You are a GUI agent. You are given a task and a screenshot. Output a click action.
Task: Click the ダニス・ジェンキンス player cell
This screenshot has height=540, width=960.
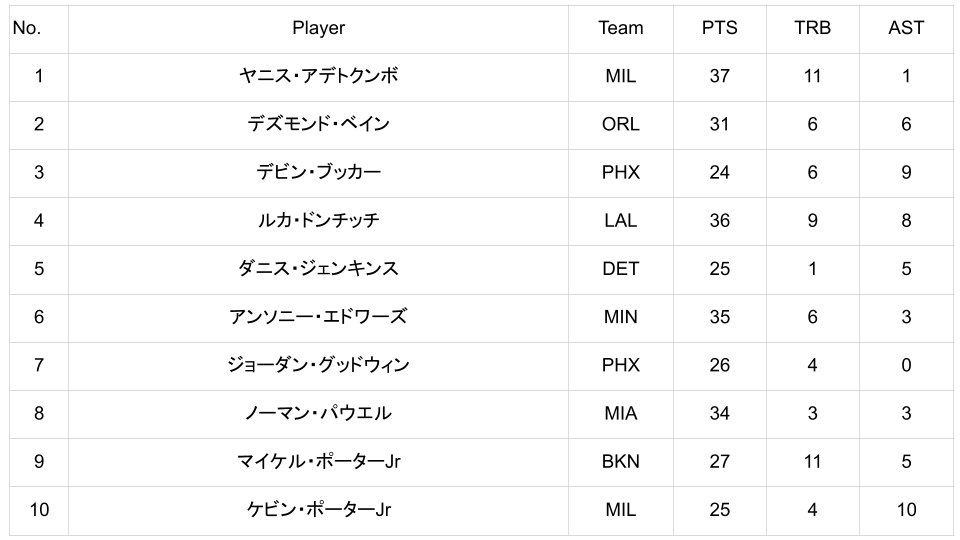click(x=318, y=268)
